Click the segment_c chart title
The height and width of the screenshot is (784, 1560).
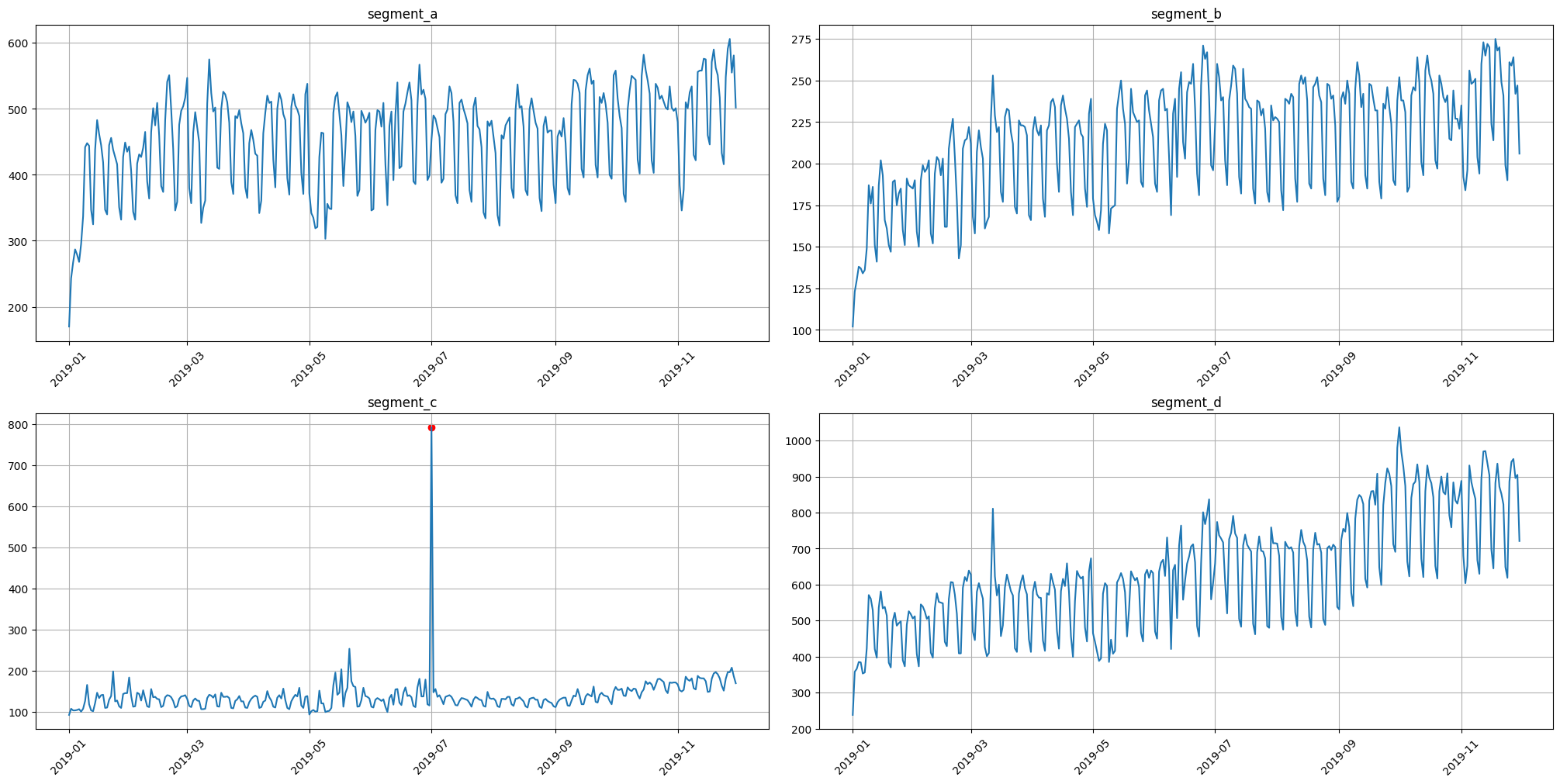coord(402,402)
